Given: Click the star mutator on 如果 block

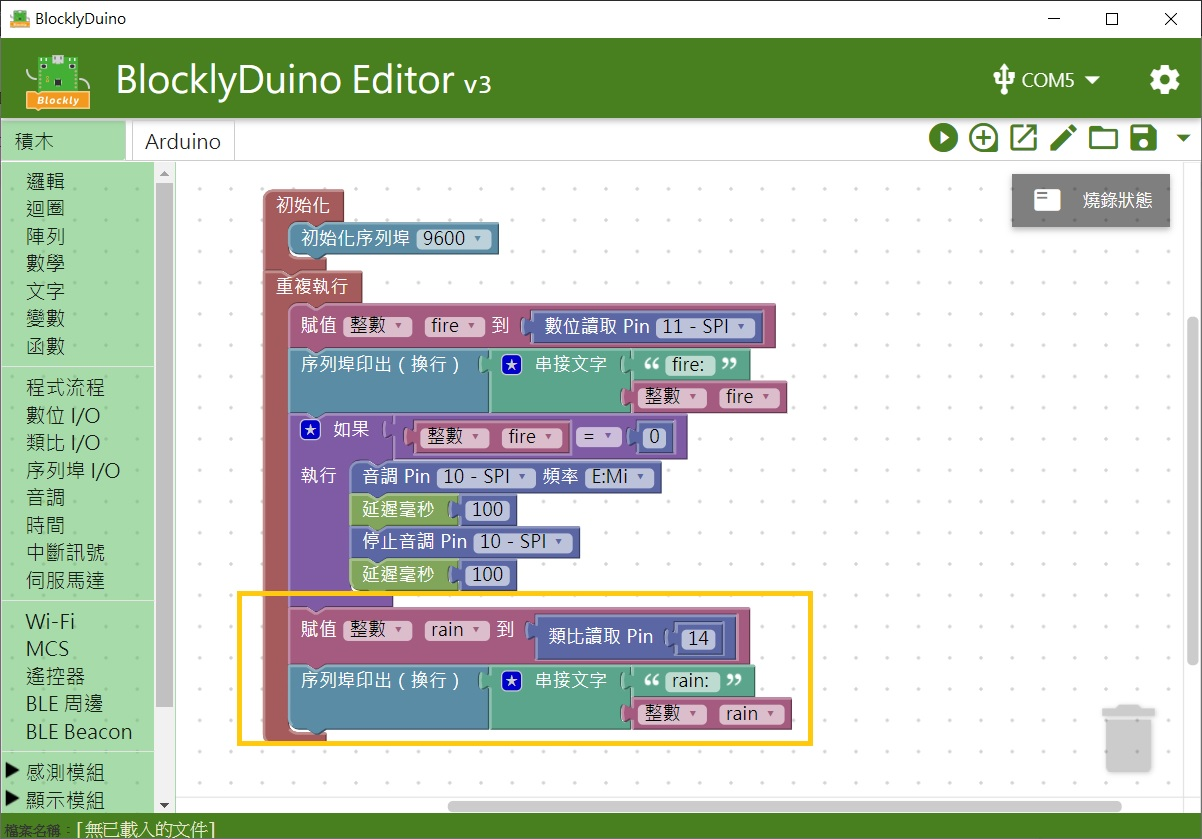Looking at the screenshot, I should (x=310, y=430).
